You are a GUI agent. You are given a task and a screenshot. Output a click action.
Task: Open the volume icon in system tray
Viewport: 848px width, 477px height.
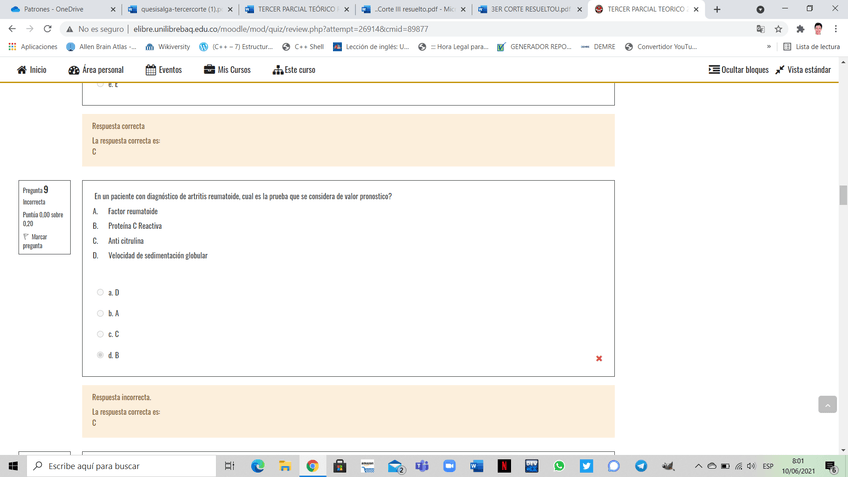coord(751,466)
